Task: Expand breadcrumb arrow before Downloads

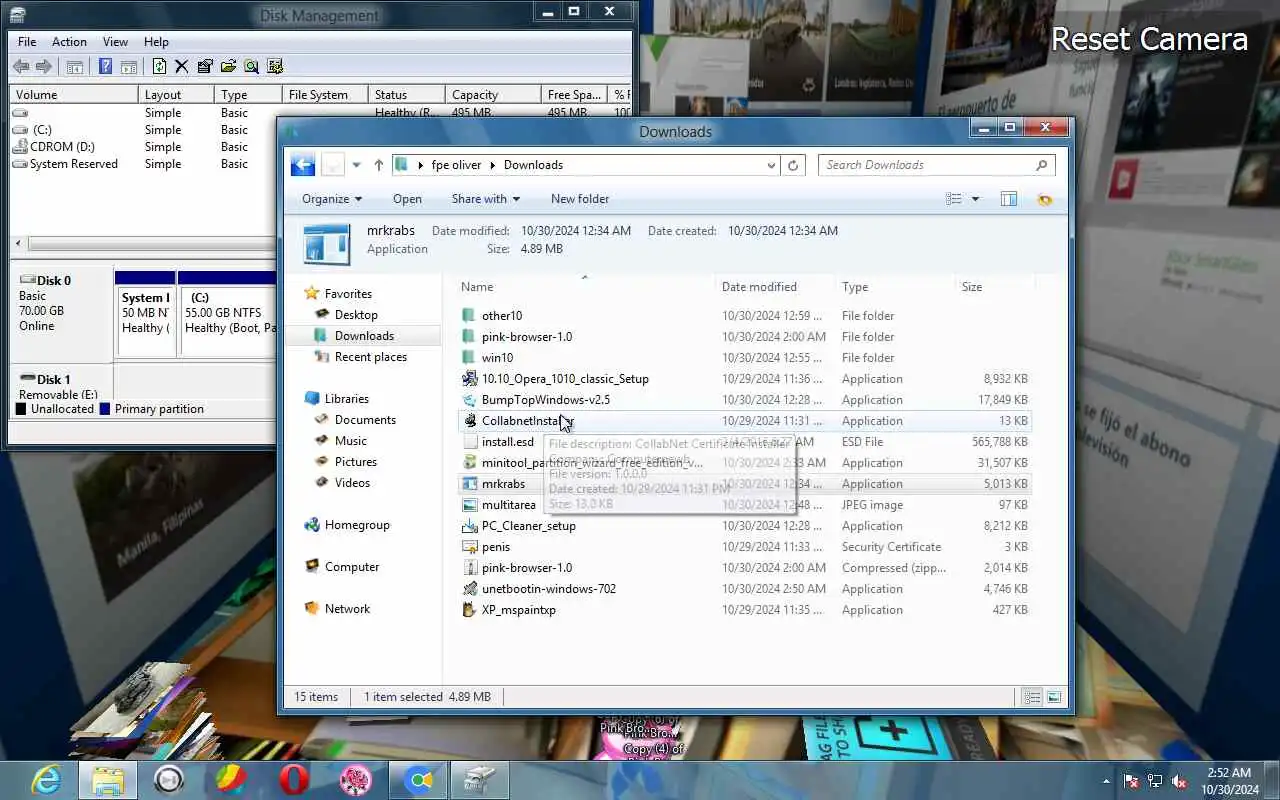Action: 493,165
